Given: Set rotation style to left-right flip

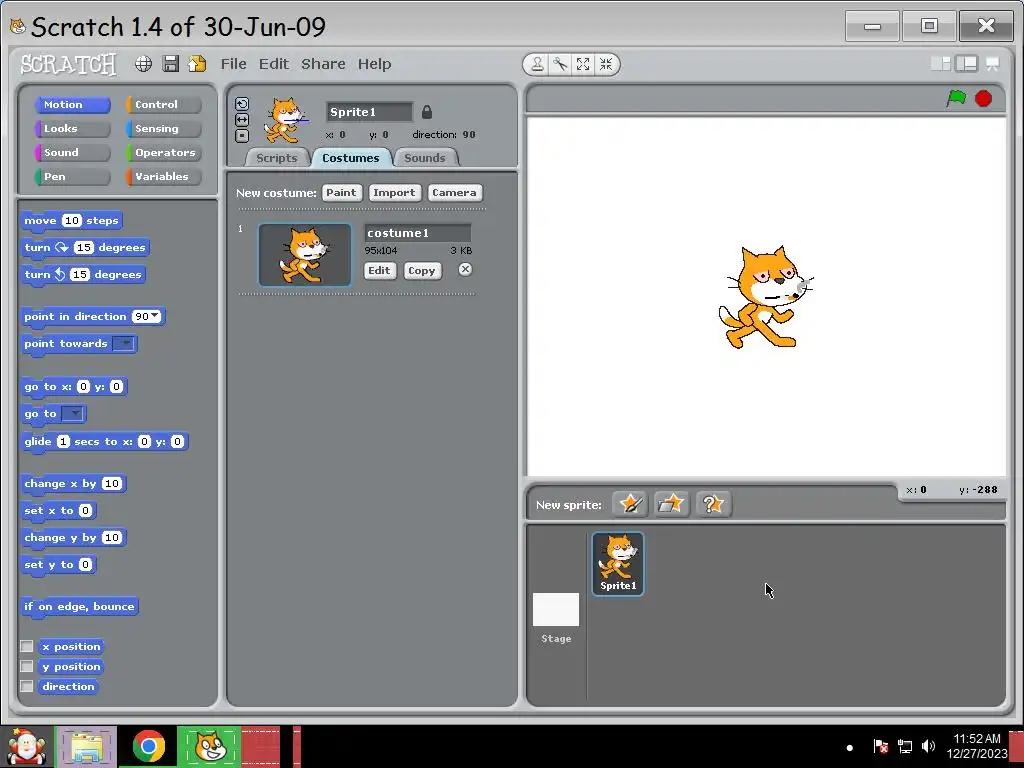Looking at the screenshot, I should (x=242, y=120).
